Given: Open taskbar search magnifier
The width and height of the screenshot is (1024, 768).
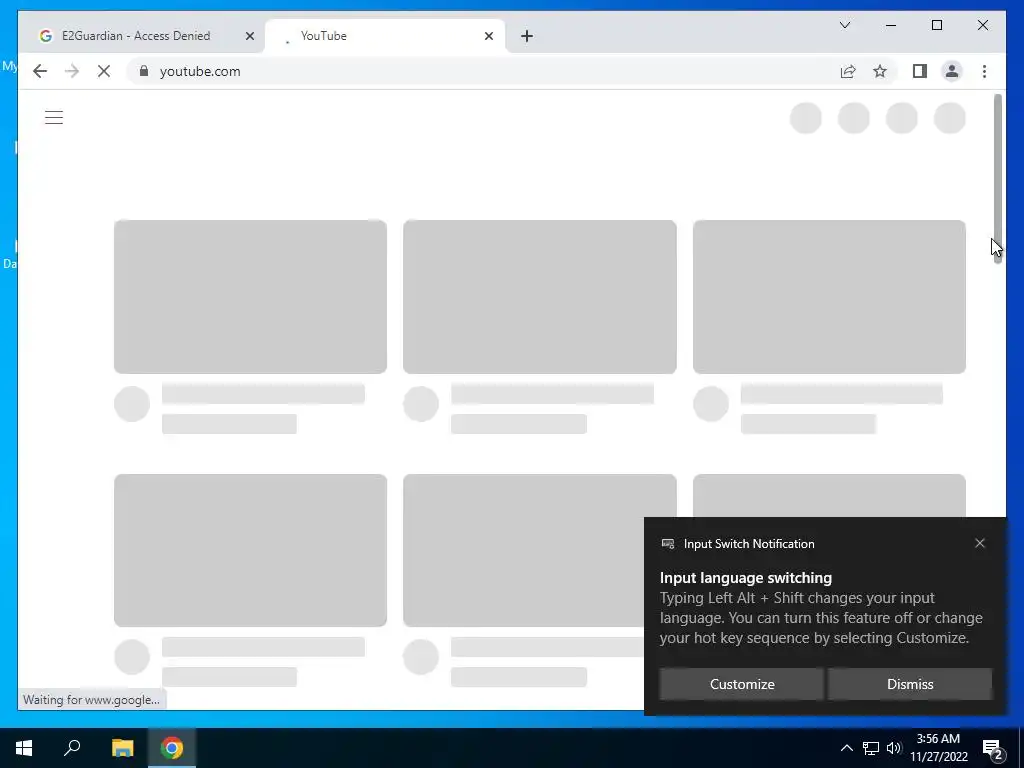Looking at the screenshot, I should click(72, 748).
